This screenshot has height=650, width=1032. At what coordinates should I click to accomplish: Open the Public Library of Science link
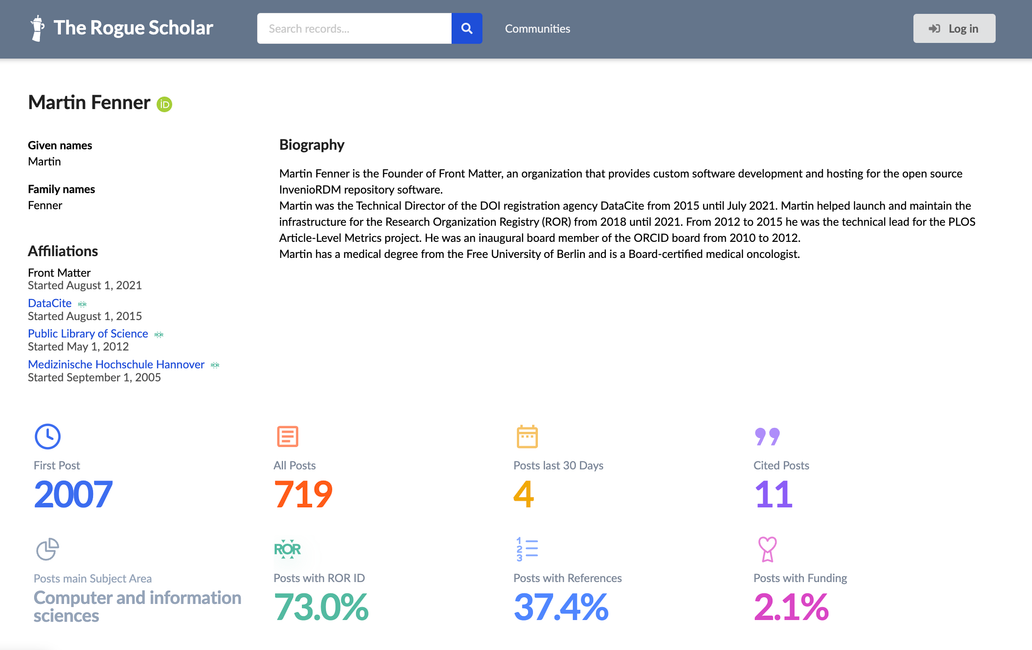point(88,334)
